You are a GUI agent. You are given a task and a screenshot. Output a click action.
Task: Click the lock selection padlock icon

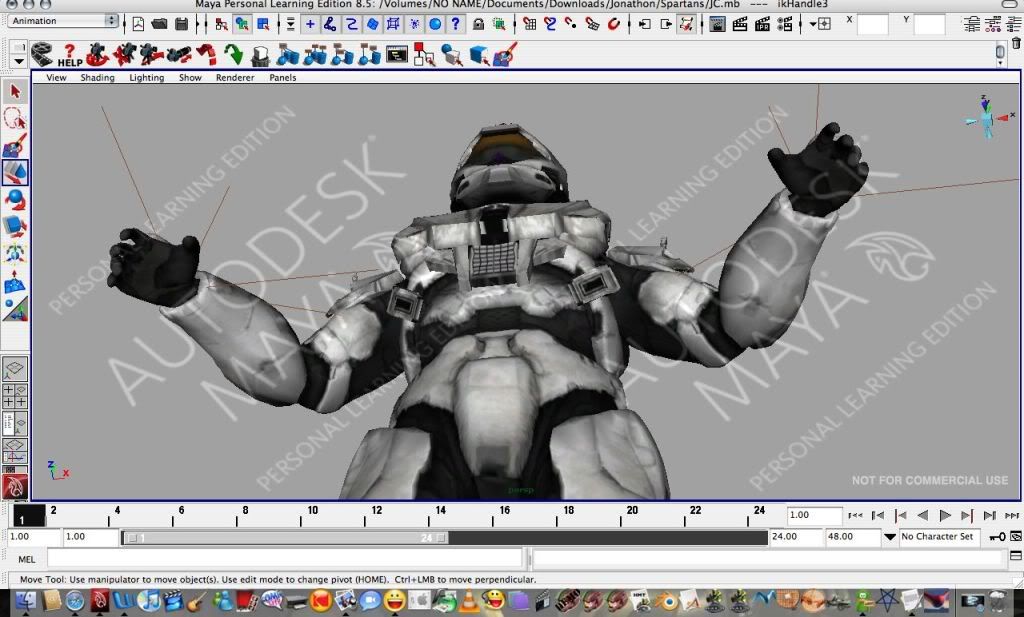479,24
